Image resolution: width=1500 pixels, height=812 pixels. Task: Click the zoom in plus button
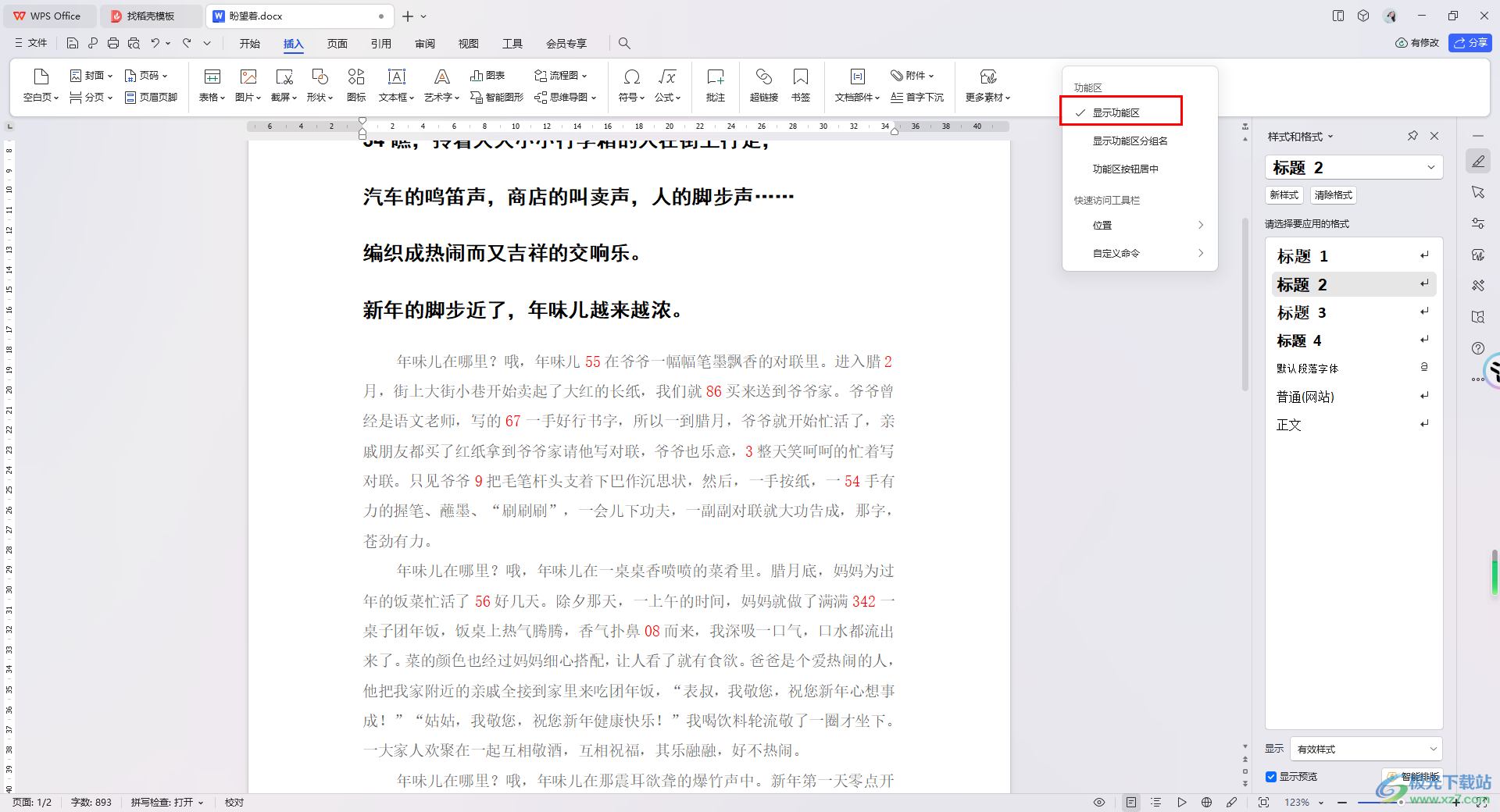pyautogui.click(x=1456, y=802)
